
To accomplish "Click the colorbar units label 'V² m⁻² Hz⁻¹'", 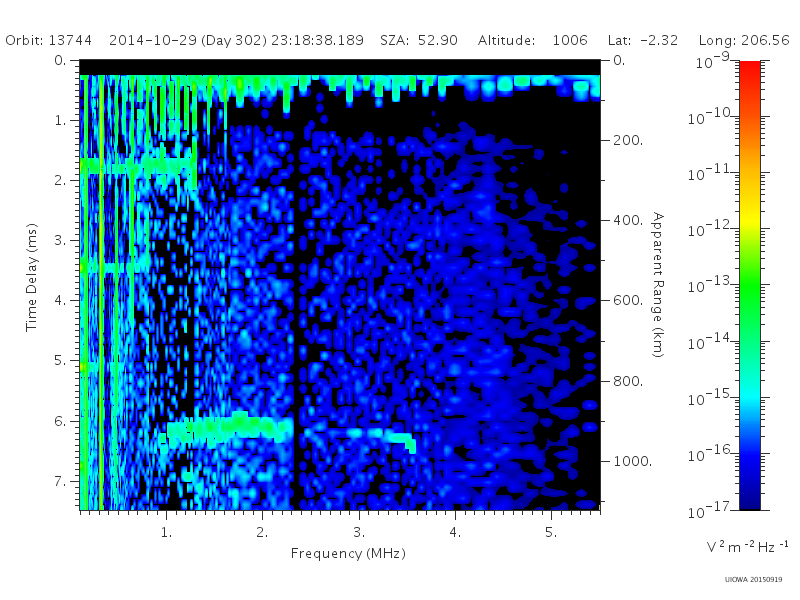I will point(747,547).
